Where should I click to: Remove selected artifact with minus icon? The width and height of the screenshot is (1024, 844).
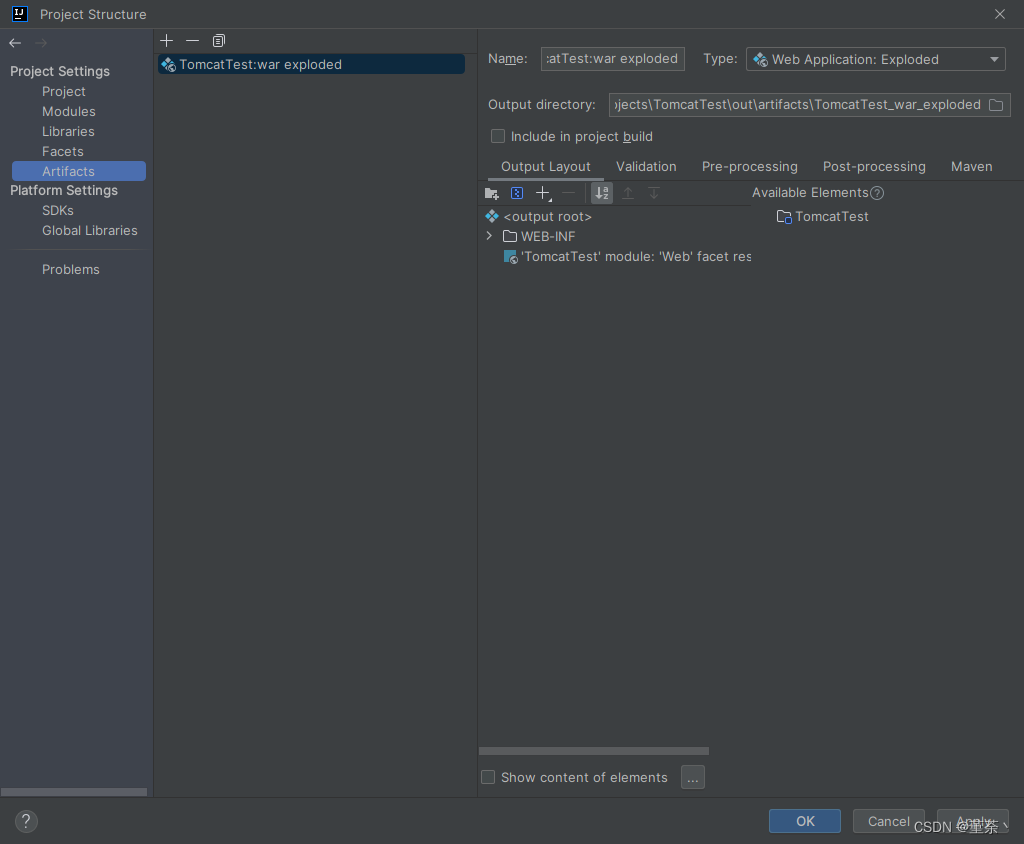192,41
